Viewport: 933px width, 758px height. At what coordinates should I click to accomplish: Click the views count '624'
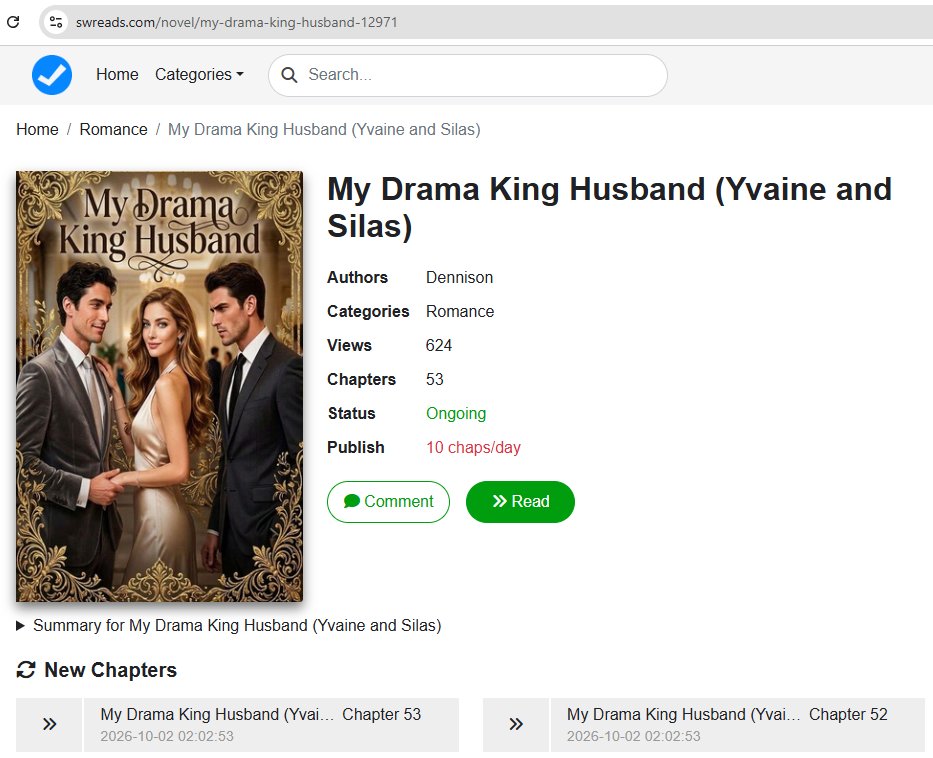coord(439,345)
